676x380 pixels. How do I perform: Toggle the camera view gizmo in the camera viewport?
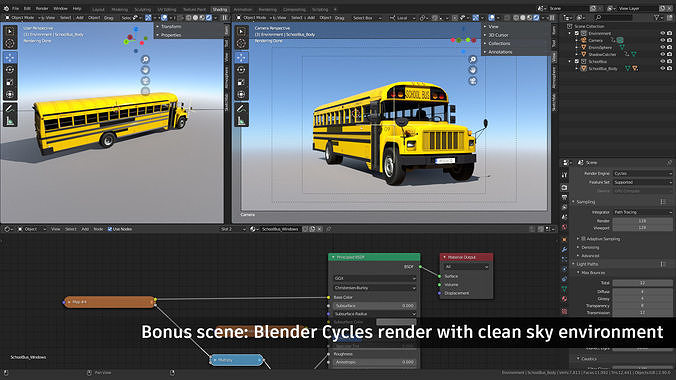[473, 81]
